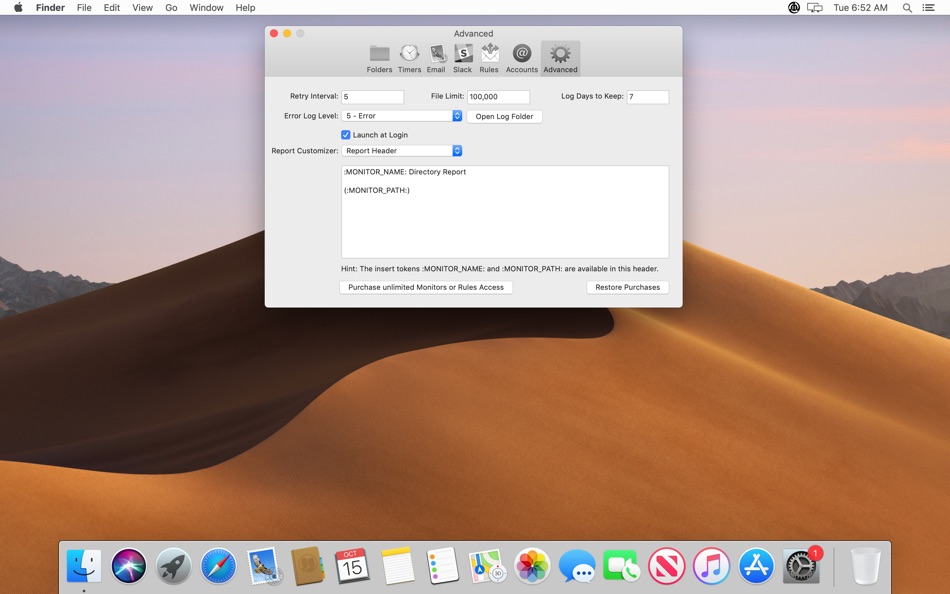Open Notes from the Dock
The image size is (950, 594).
pos(397,566)
